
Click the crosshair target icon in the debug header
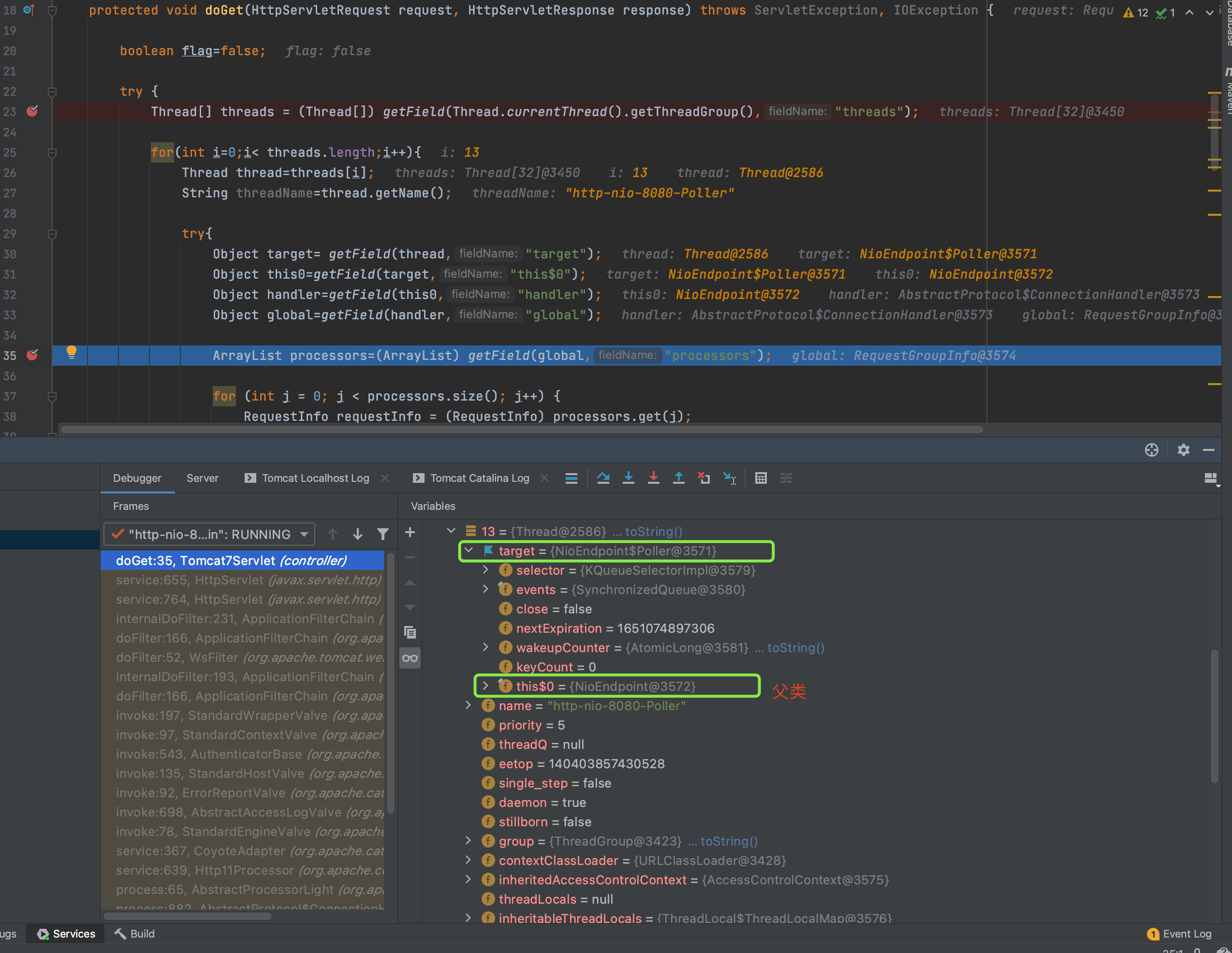coord(1151,450)
